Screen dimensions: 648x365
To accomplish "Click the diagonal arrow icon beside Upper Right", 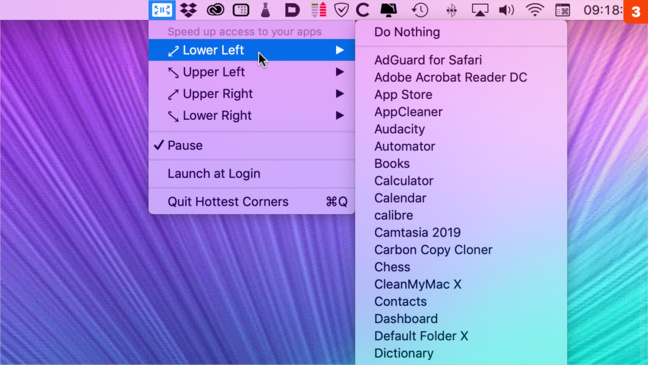I will (x=173, y=95).
